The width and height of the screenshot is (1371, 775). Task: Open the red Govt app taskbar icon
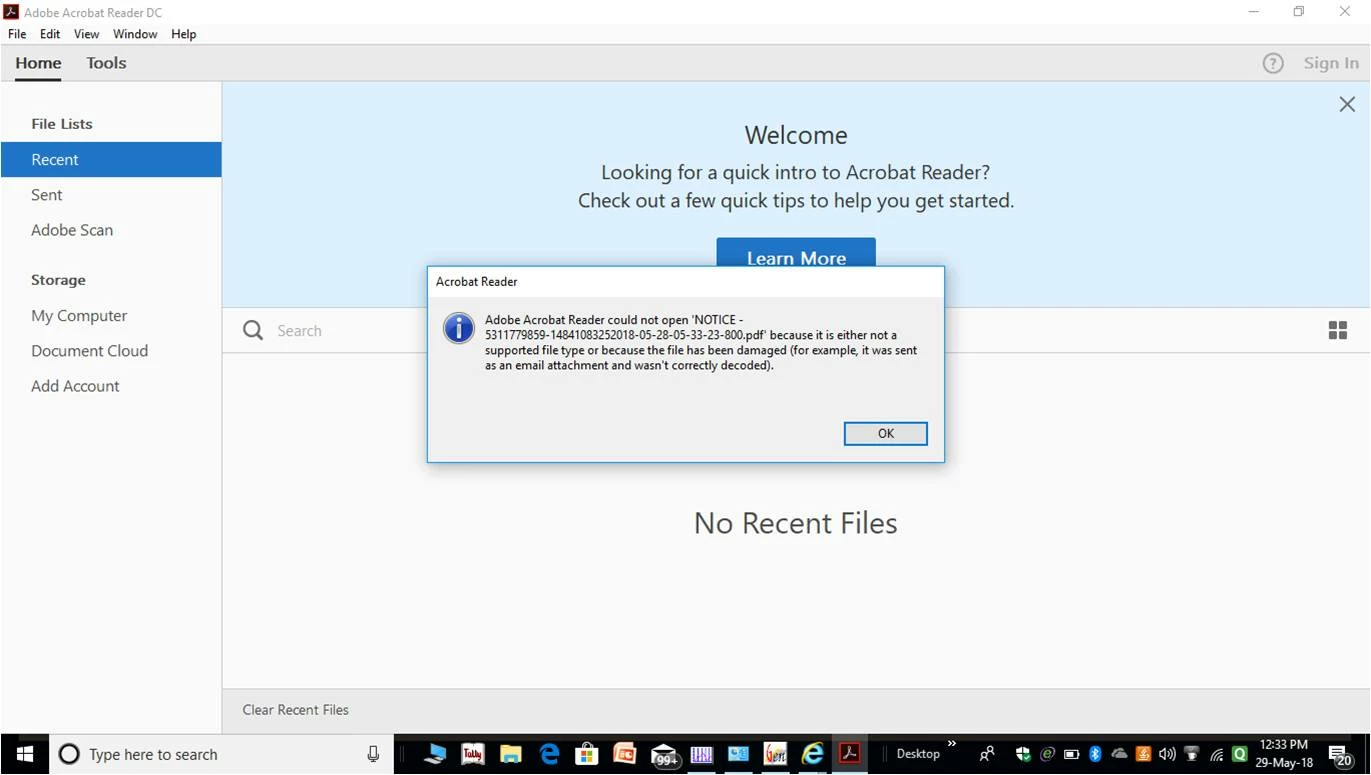point(775,754)
